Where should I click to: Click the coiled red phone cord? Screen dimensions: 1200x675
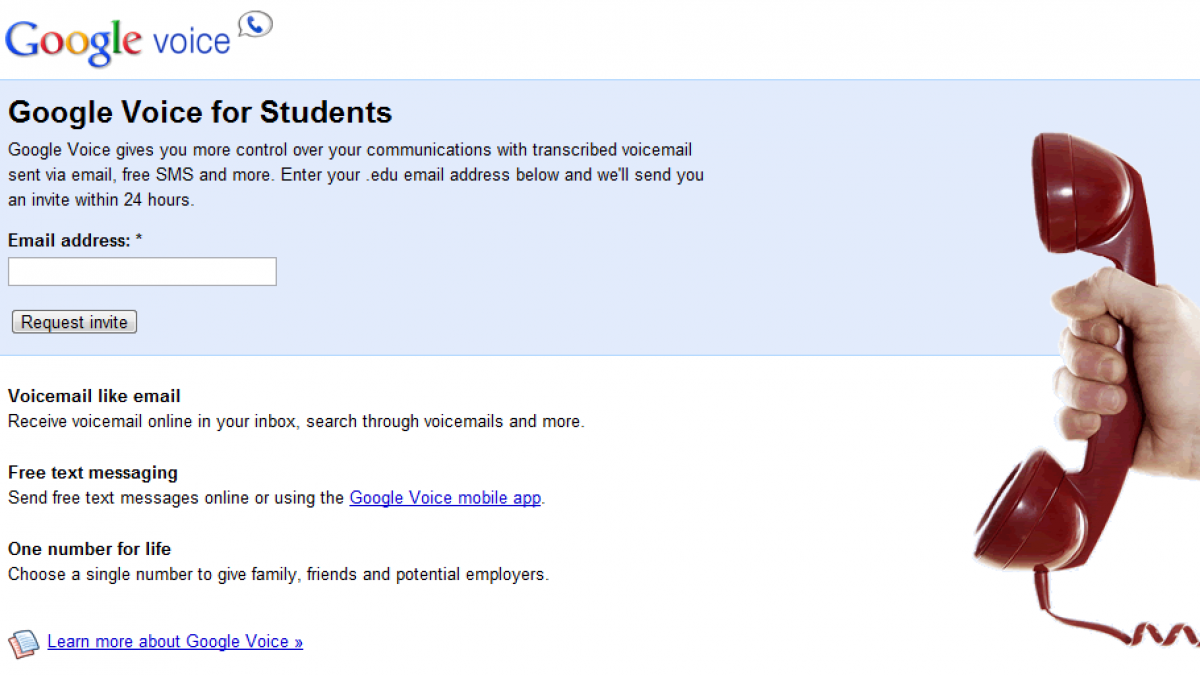(x=1150, y=630)
